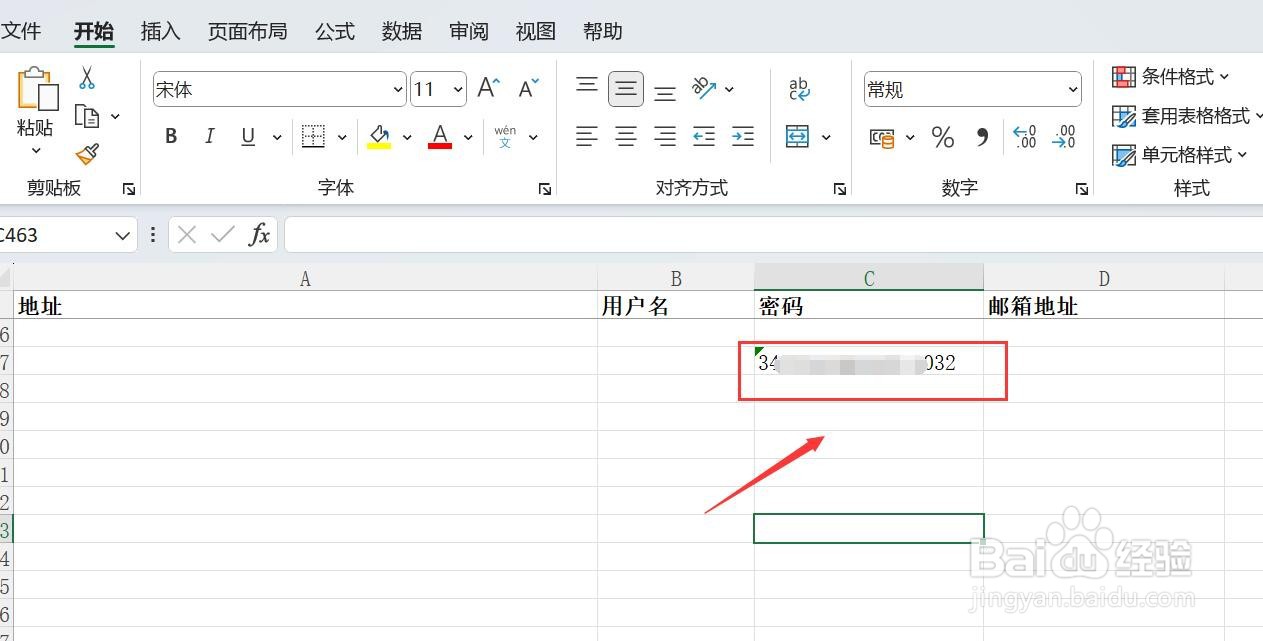Toggle Underline formatting

246,136
